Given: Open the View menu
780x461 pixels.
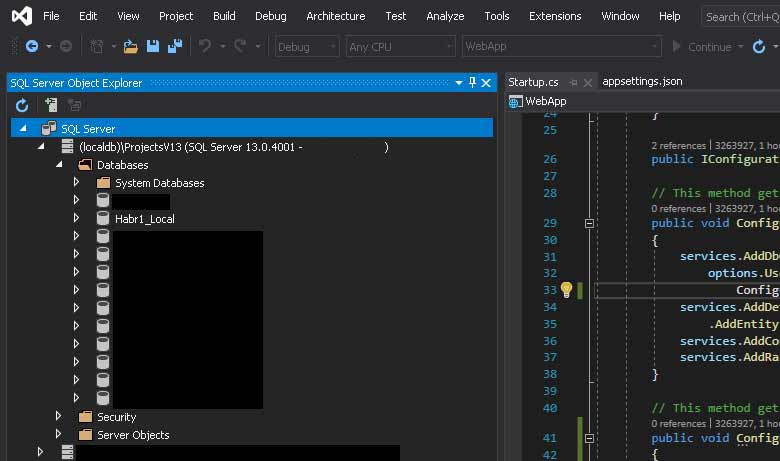Looking at the screenshot, I should click(128, 16).
